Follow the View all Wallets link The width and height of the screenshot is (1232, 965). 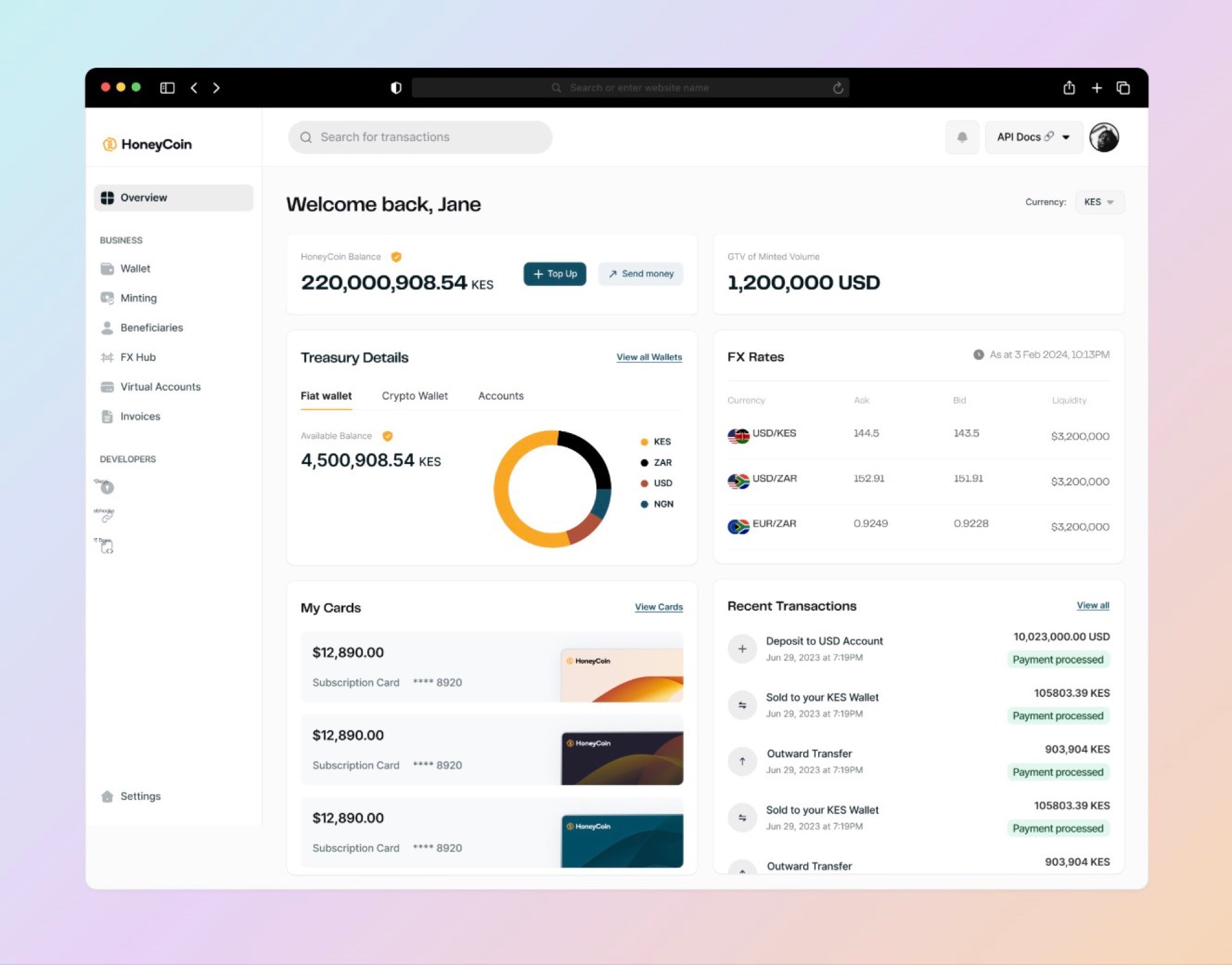point(649,357)
